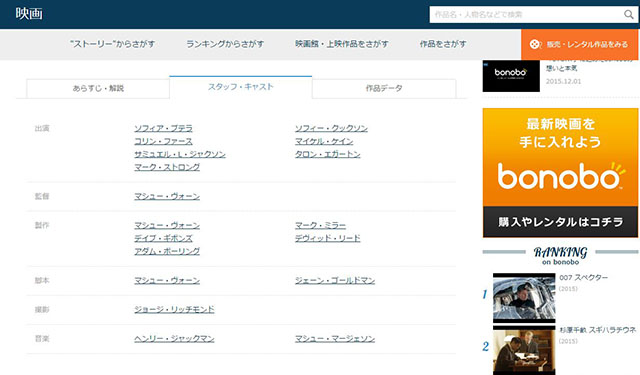This screenshot has width=640, height=375.
Task: Focus the 作品名・人物名 search field
Action: point(526,15)
